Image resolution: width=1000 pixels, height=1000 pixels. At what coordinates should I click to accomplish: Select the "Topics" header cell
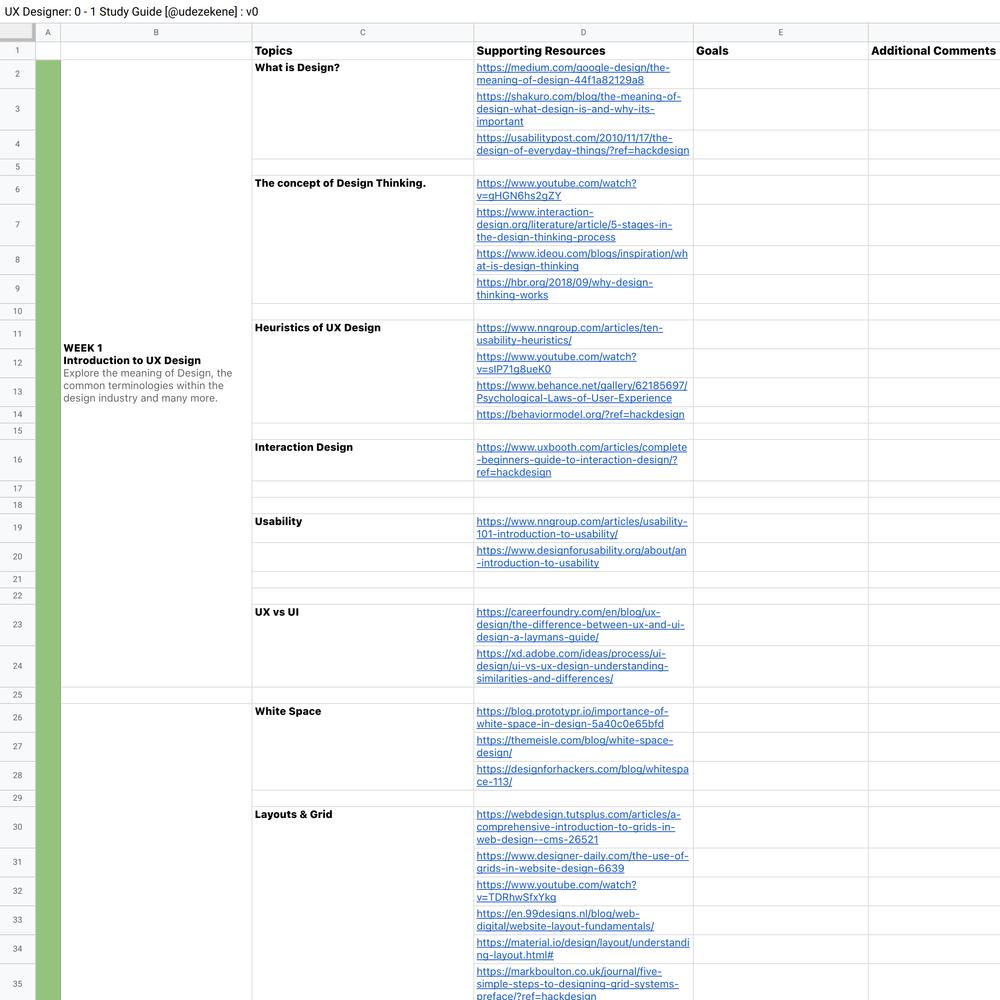[362, 51]
